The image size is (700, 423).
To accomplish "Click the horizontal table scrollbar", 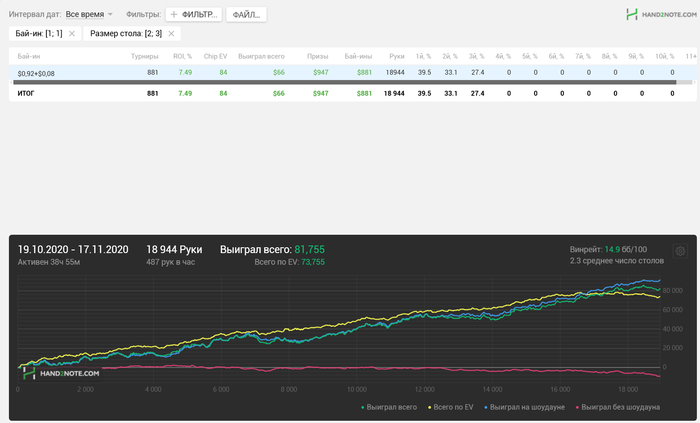I will pos(345,83).
